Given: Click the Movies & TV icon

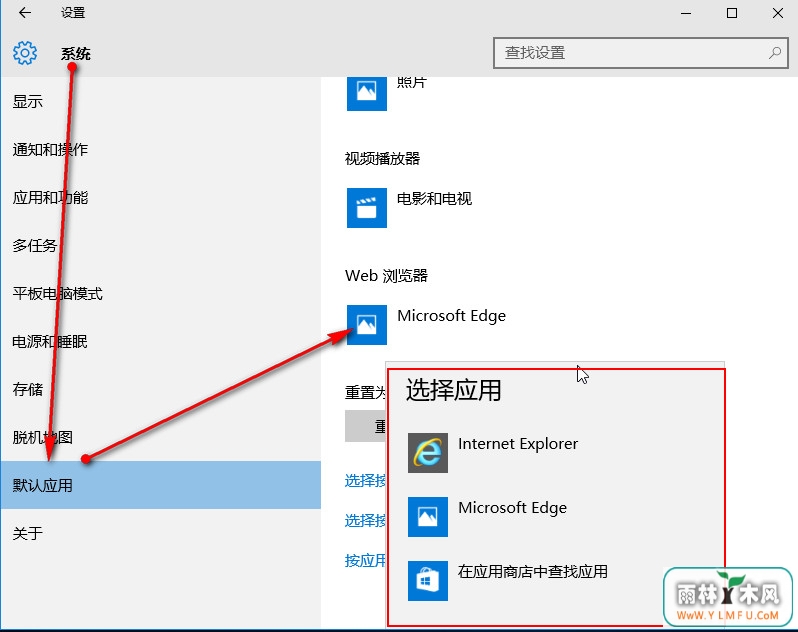Looking at the screenshot, I should tap(366, 208).
